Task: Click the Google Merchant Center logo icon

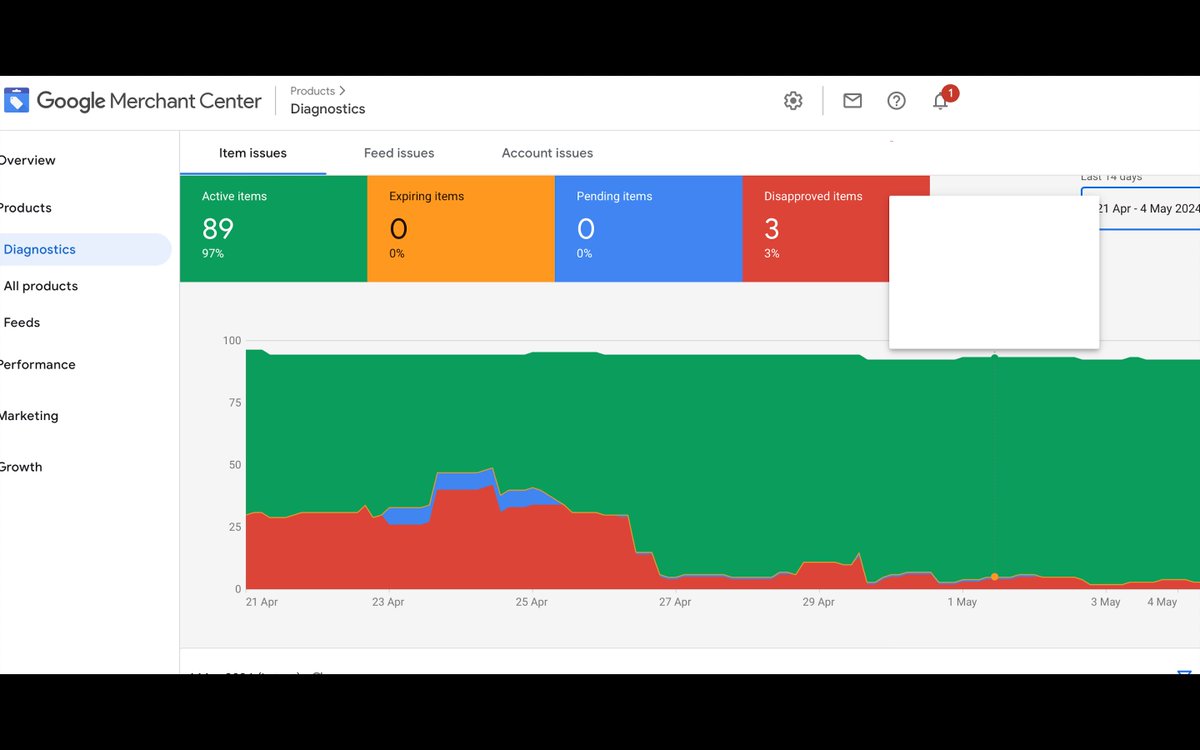Action: coord(16,100)
